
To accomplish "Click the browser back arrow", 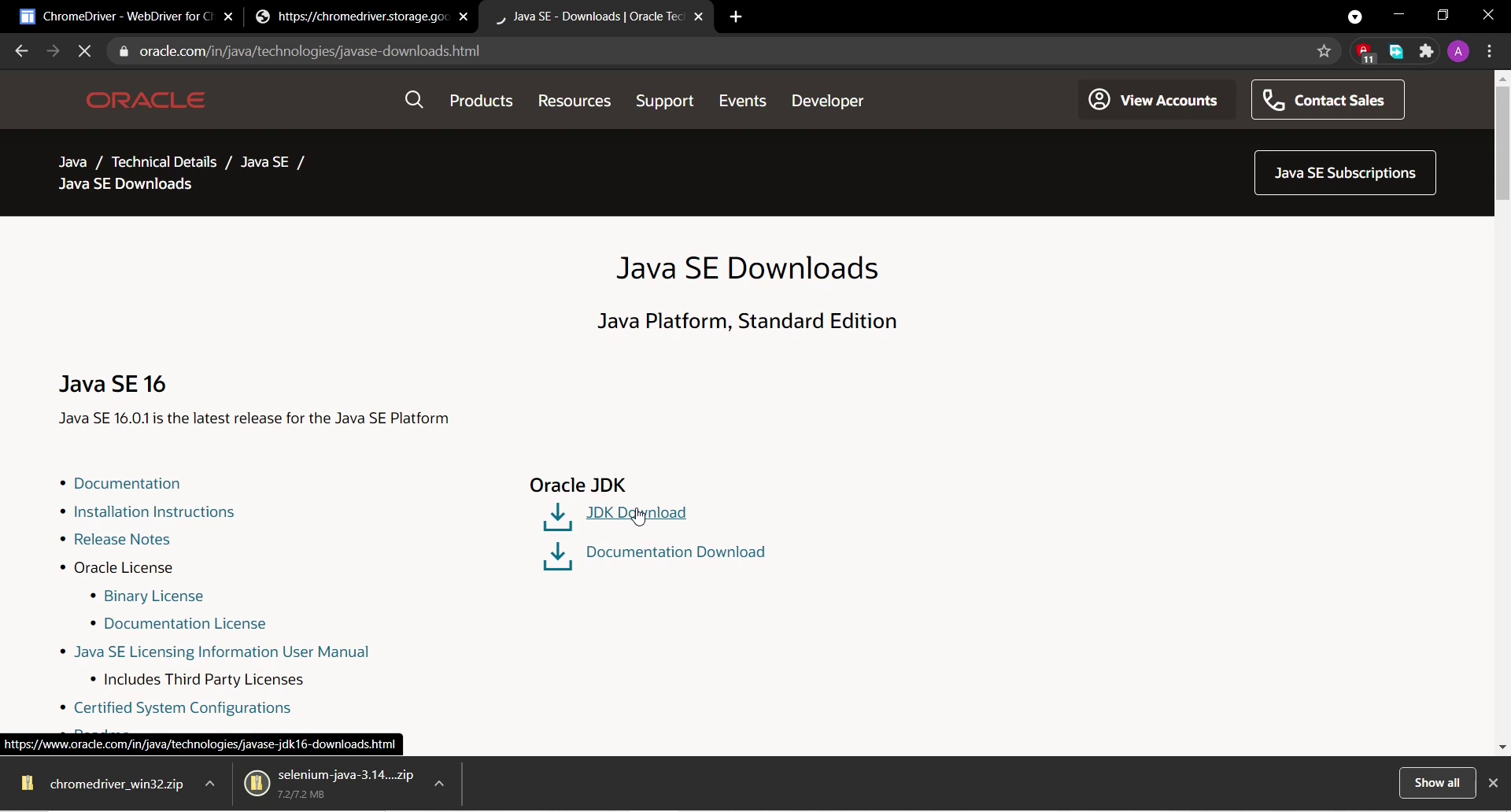I will [x=21, y=52].
